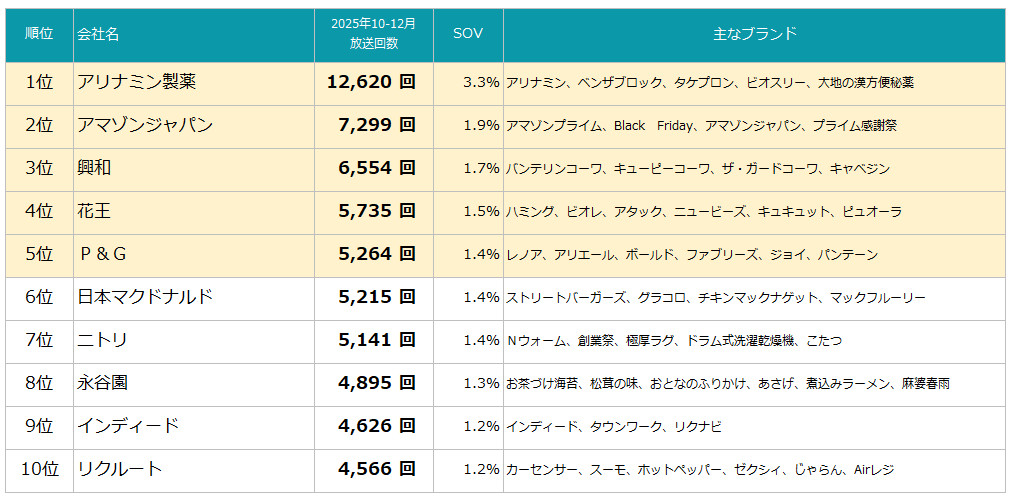The height and width of the screenshot is (503, 1014).
Task: Select the 10位 rank cell
Action: click(x=39, y=469)
